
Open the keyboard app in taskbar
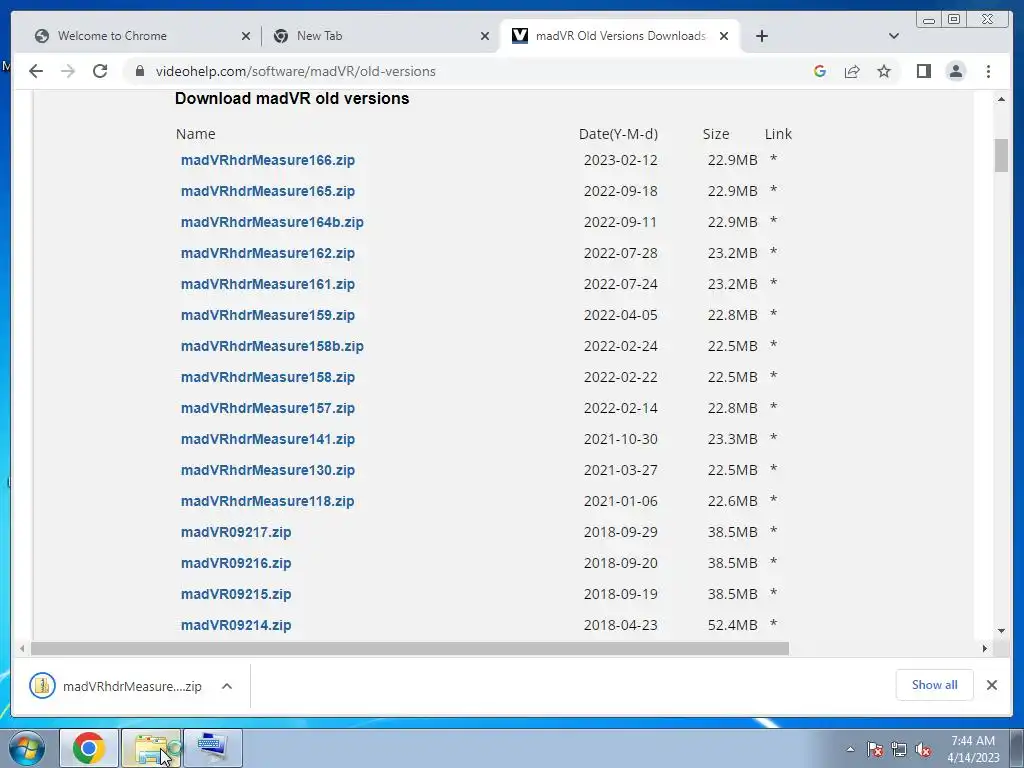(213, 748)
